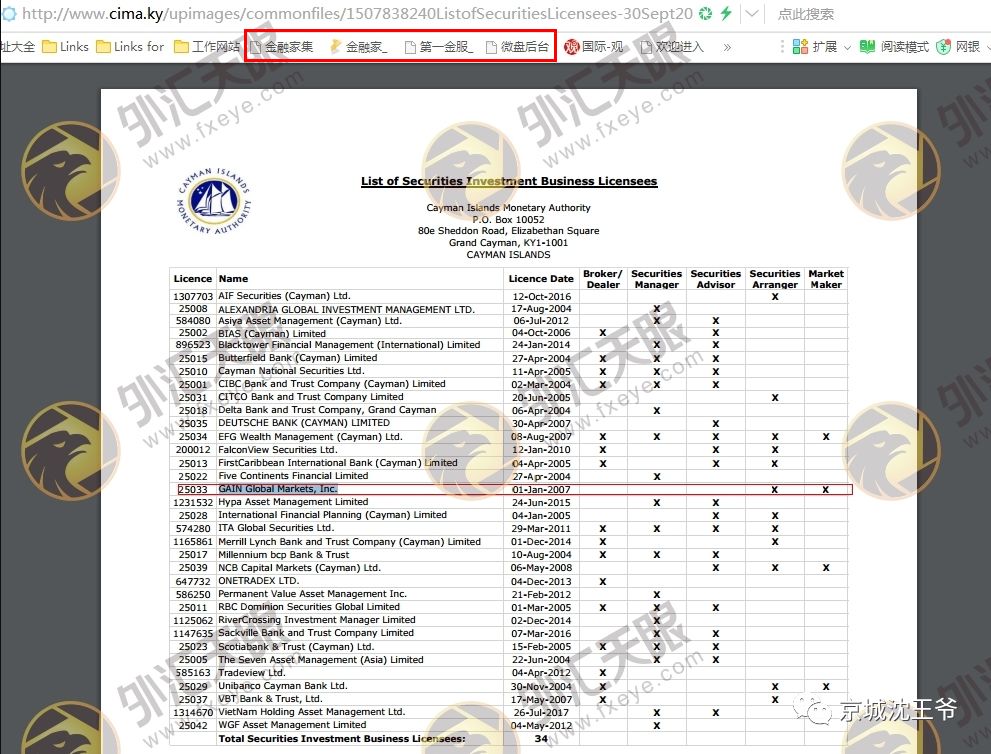Screen dimensions: 991x754
Task: Click 'FalconView Securities Ltd.' entry
Action: click(x=277, y=449)
